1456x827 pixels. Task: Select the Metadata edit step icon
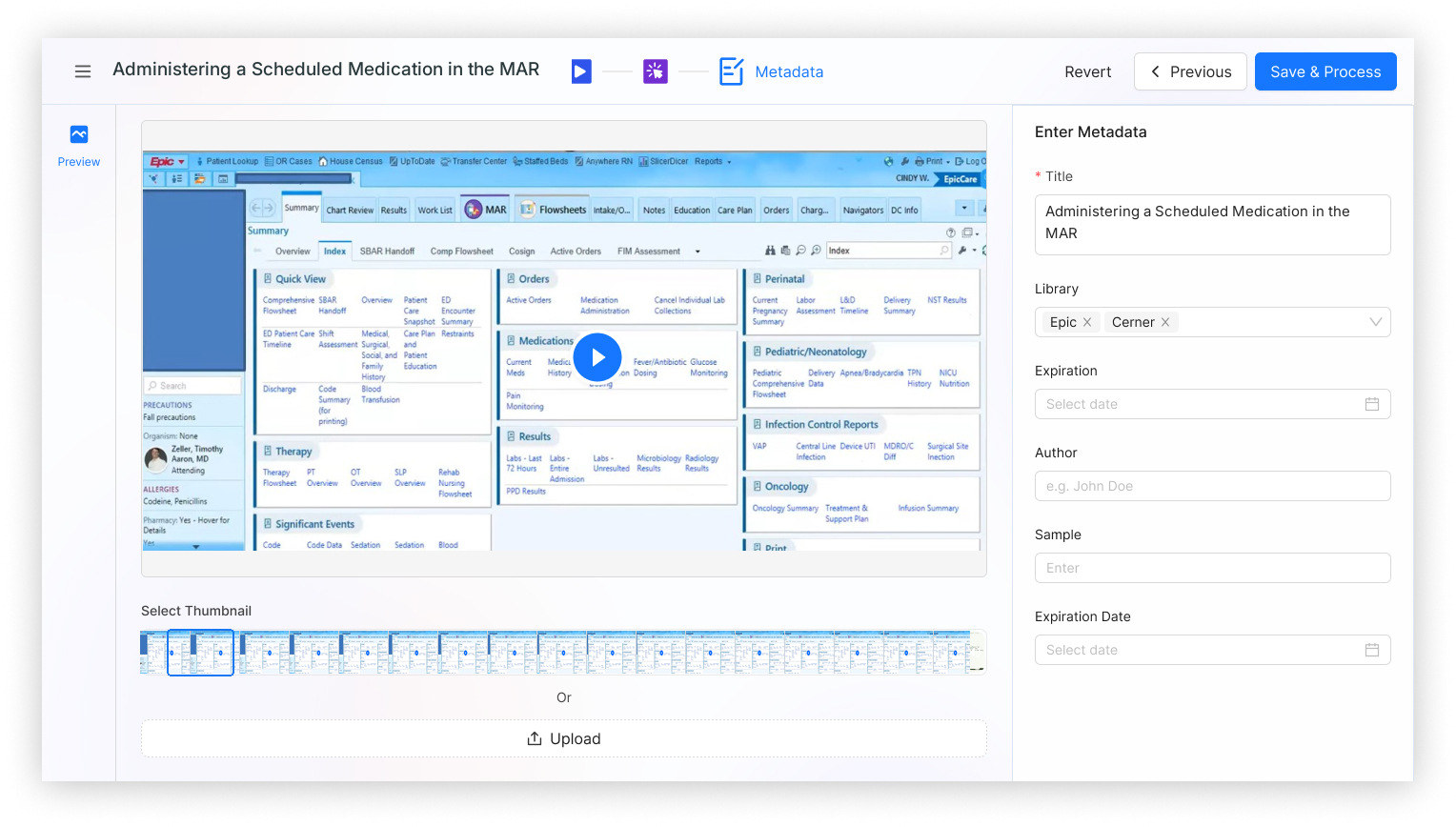click(731, 71)
